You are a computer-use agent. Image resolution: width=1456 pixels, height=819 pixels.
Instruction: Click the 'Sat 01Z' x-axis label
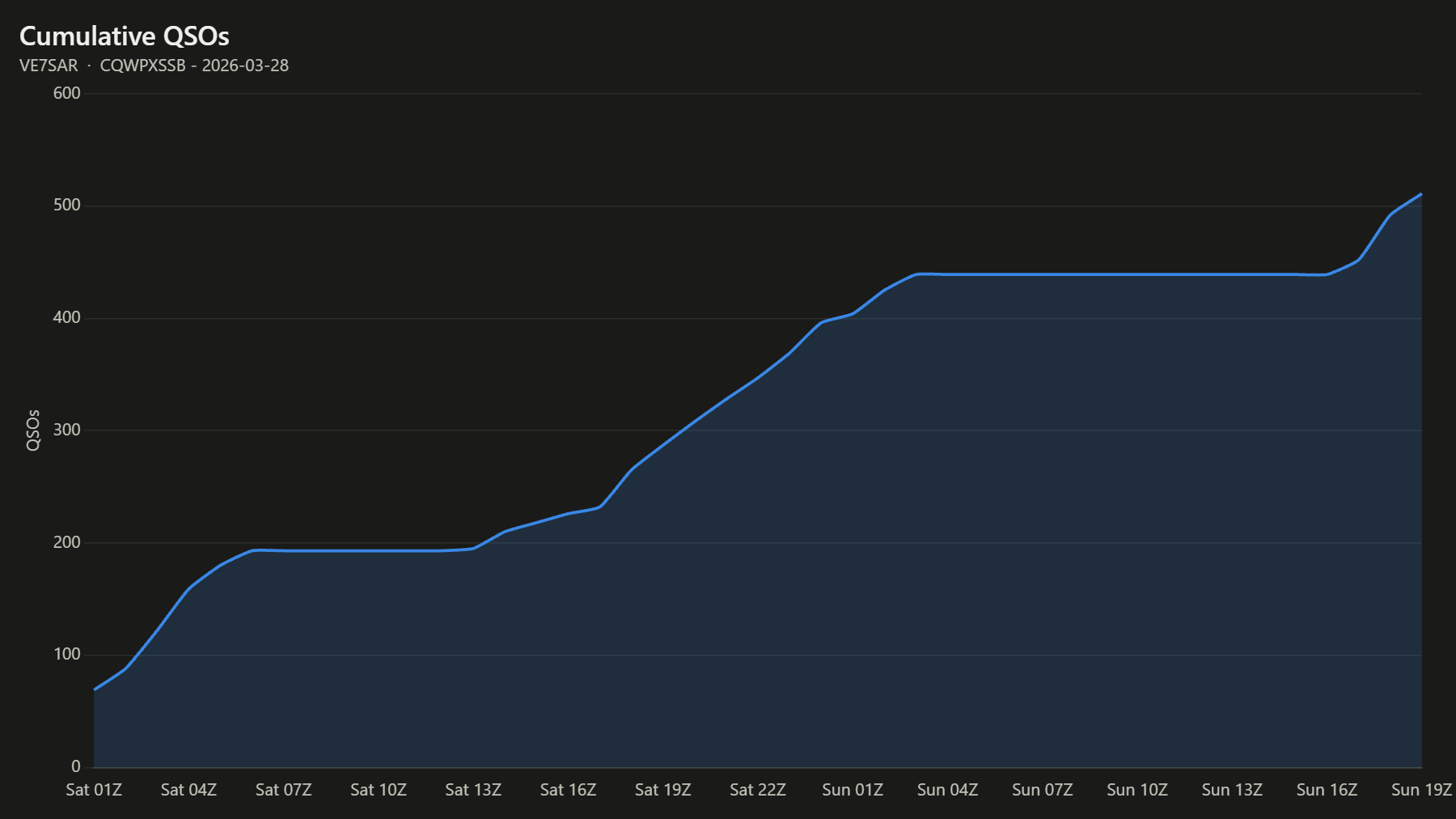94,790
